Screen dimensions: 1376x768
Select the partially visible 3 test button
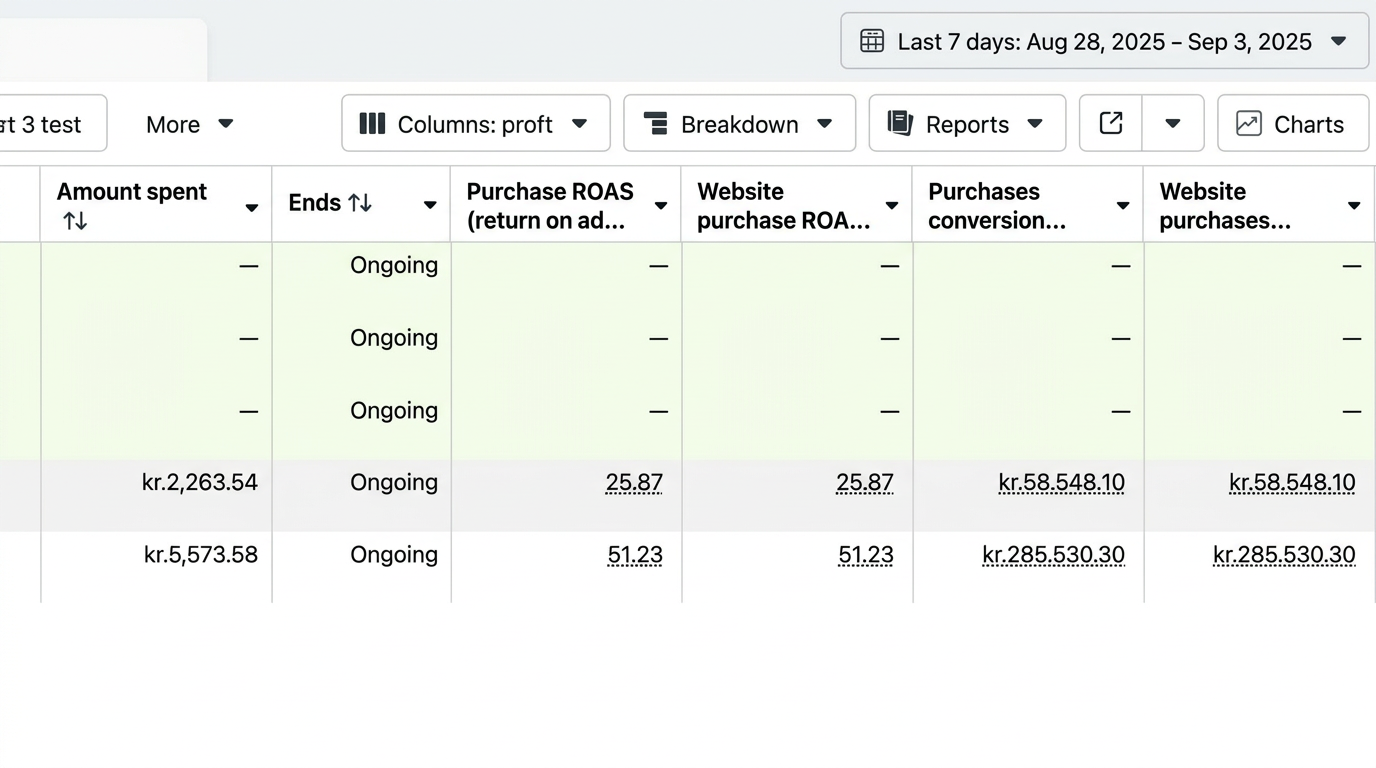click(52, 124)
